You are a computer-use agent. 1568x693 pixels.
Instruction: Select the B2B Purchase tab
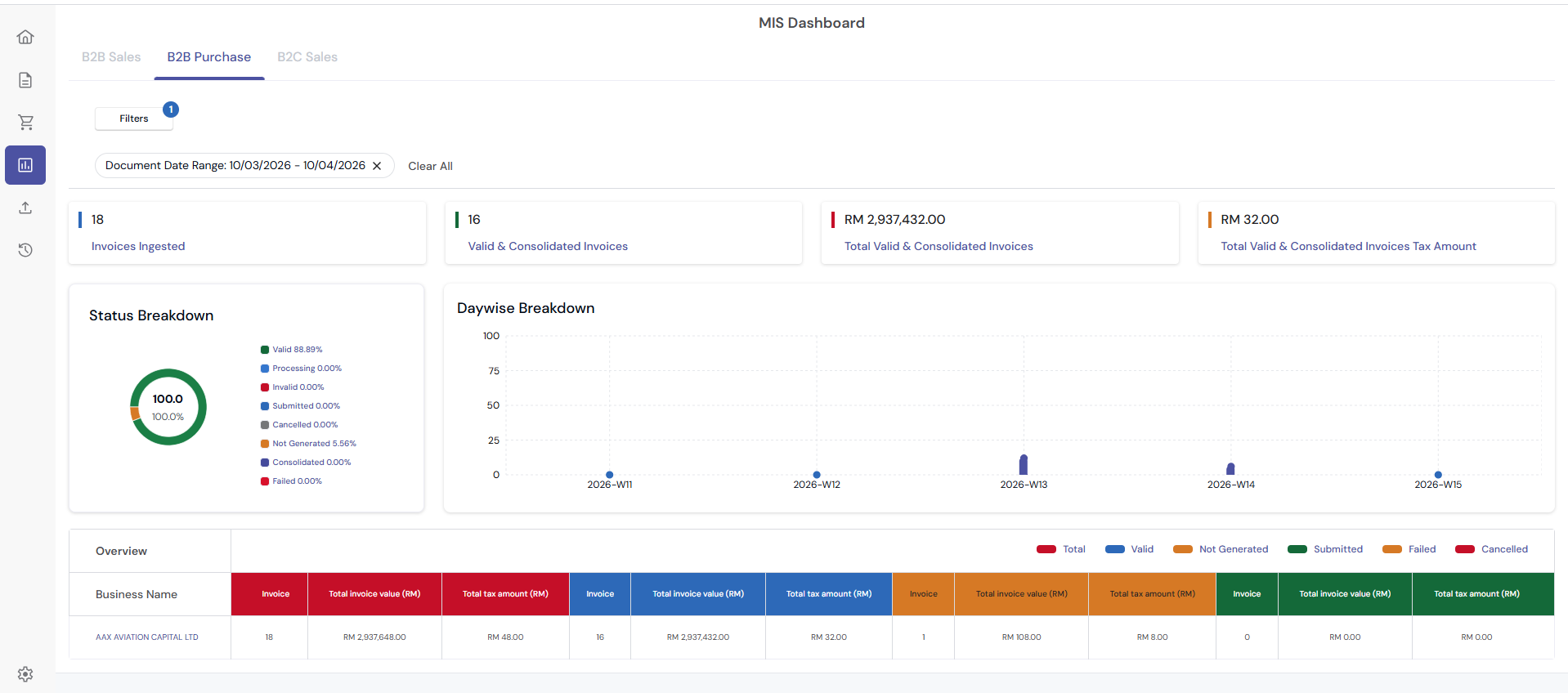(x=209, y=57)
